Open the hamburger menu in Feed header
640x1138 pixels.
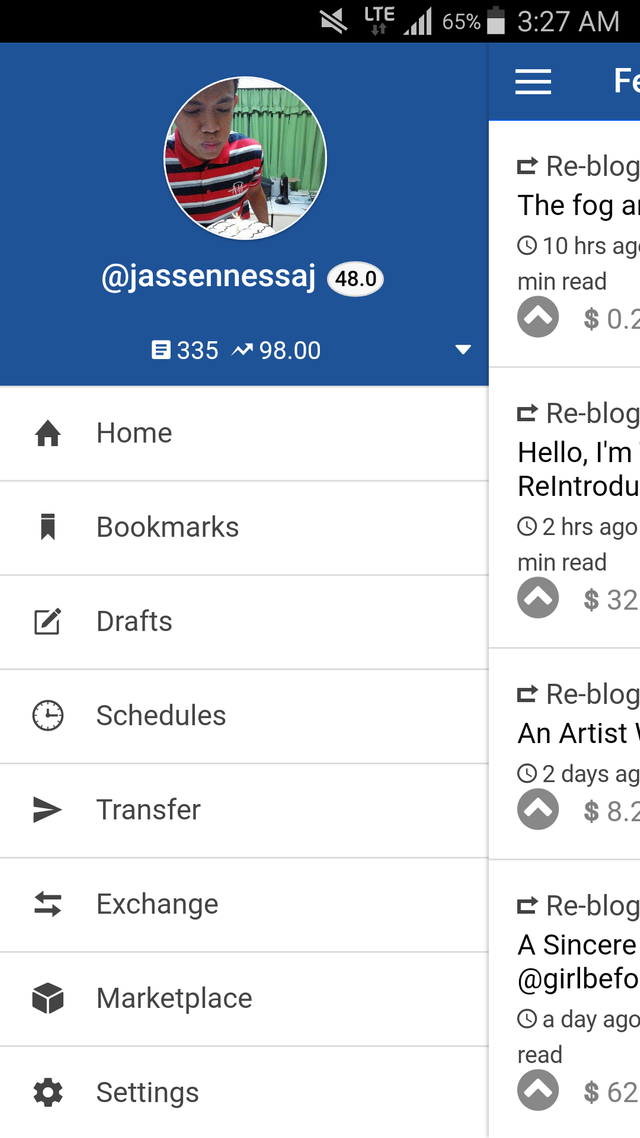tap(533, 81)
